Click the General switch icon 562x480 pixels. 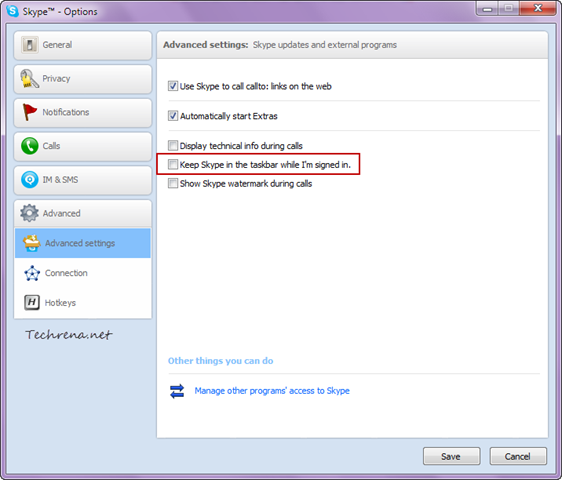(x=29, y=45)
